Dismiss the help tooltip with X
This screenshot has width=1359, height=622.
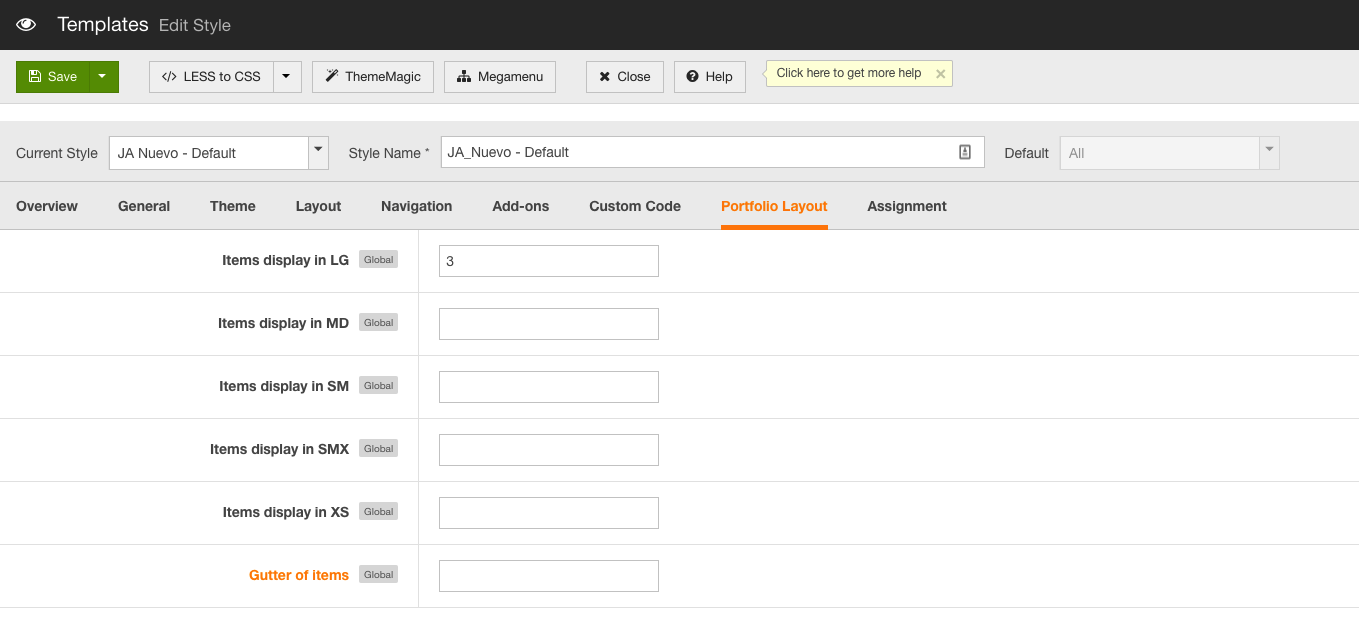[940, 74]
